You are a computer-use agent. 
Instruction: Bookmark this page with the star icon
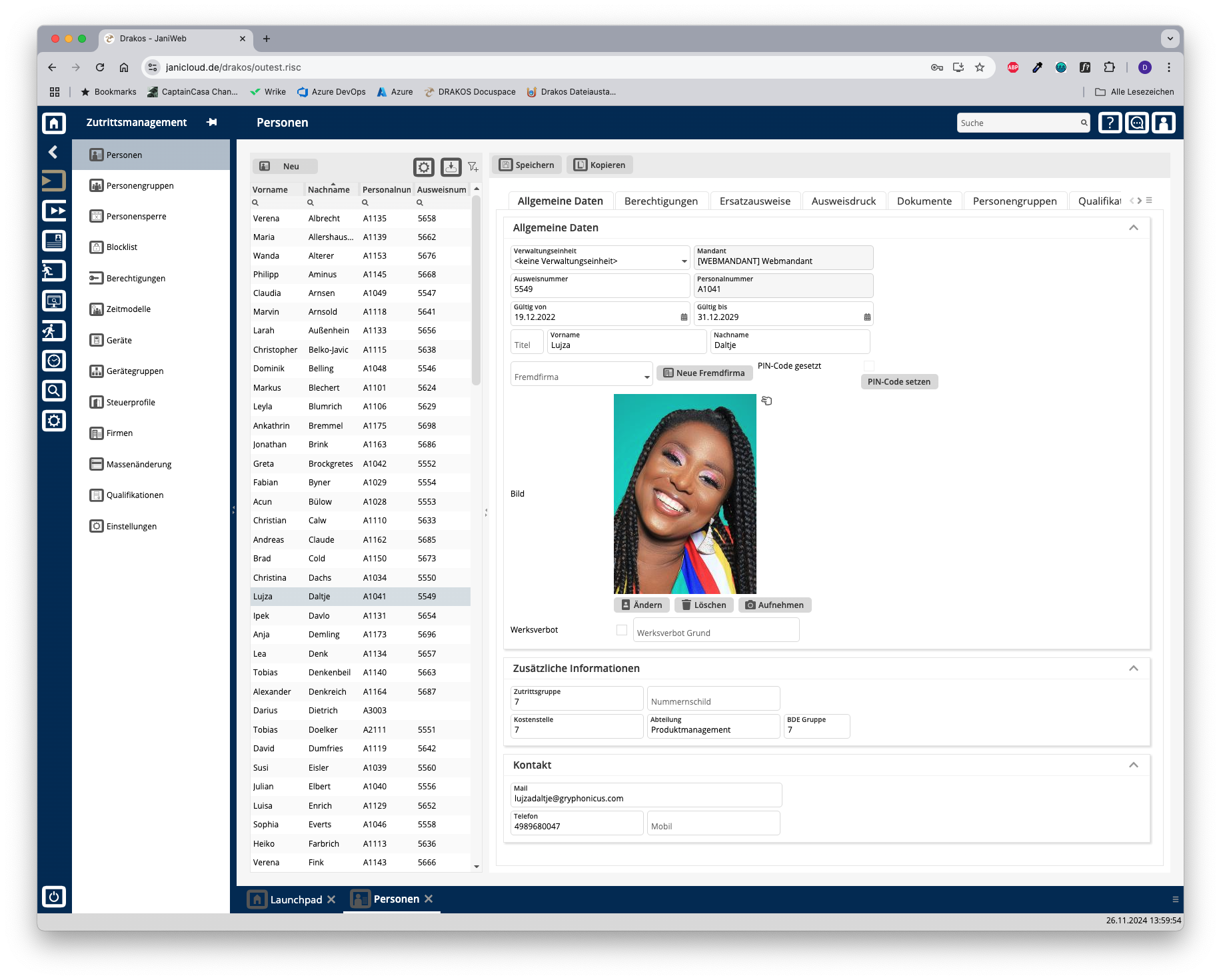tap(980, 67)
